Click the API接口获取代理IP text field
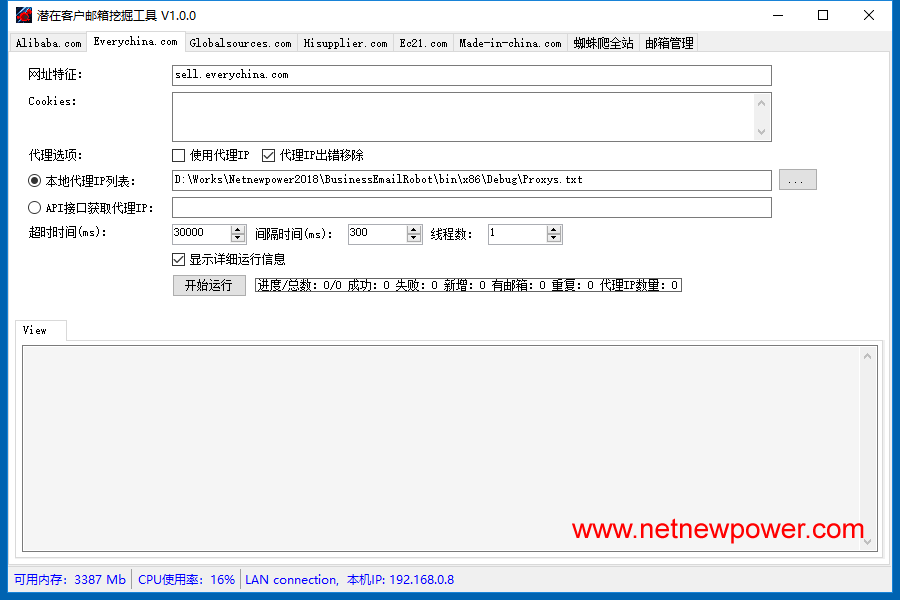Screen dimensions: 900x600 click(471, 208)
